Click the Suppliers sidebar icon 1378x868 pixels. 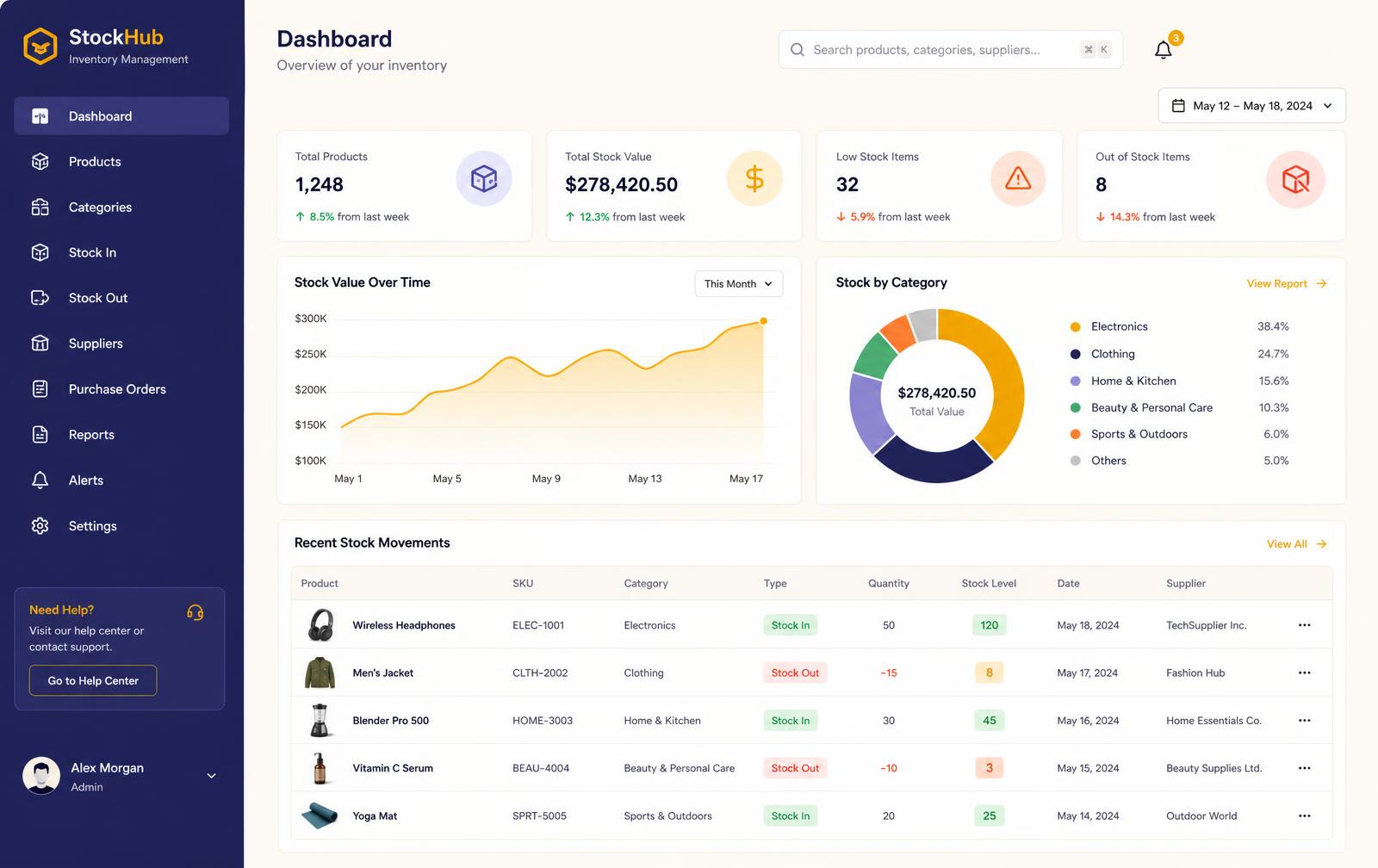(x=40, y=343)
